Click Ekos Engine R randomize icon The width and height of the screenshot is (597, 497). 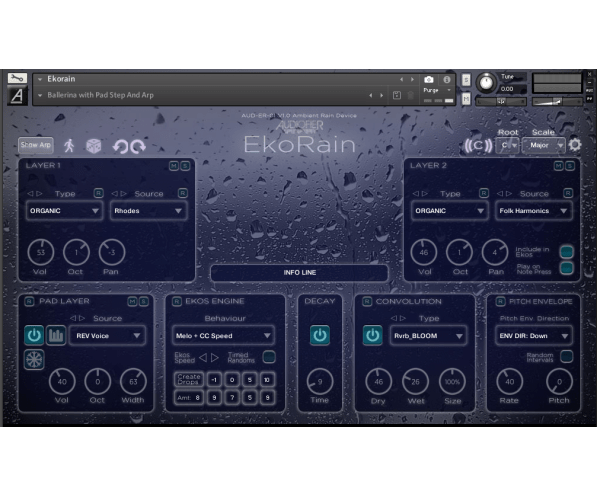pos(176,302)
